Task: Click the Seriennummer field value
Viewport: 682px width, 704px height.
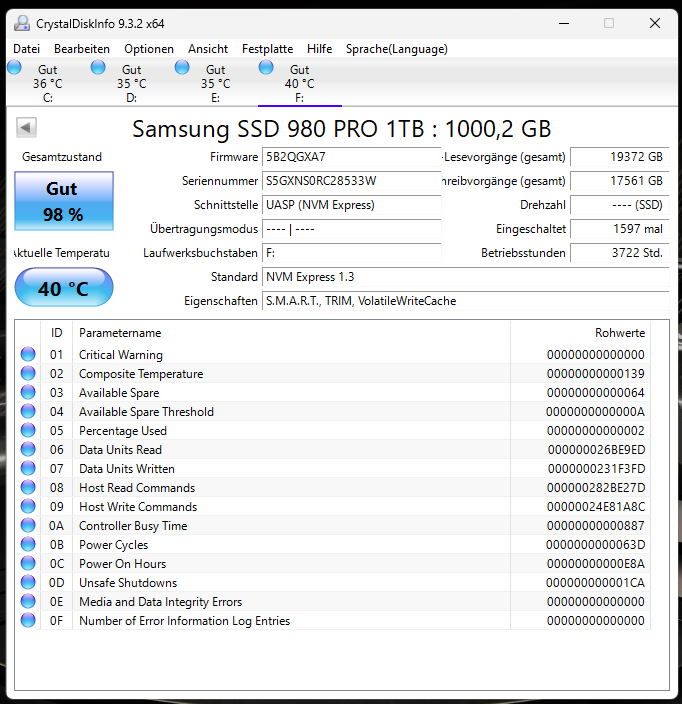Action: click(351, 180)
